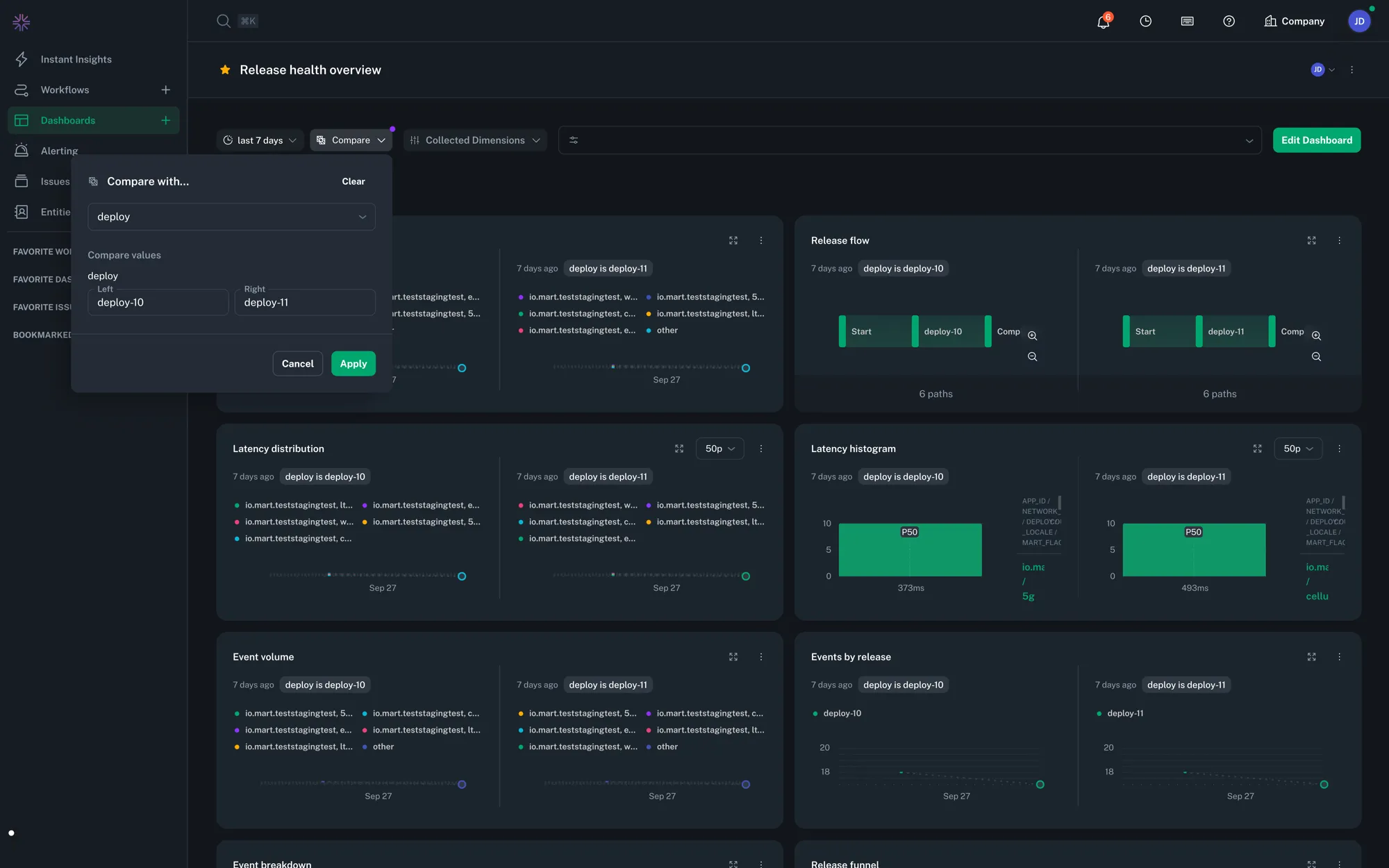The width and height of the screenshot is (1389, 868).
Task: Open the help question mark icon
Action: click(x=1229, y=22)
